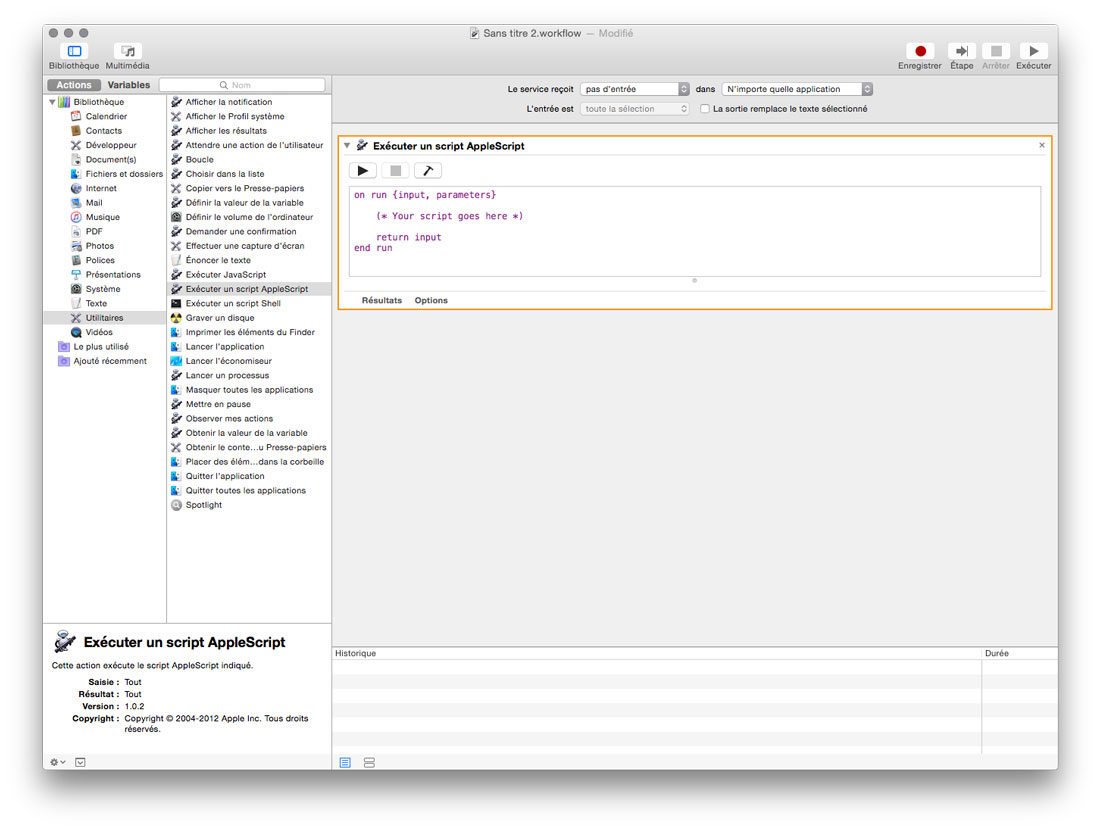Compile the script with the hammer icon

428,170
